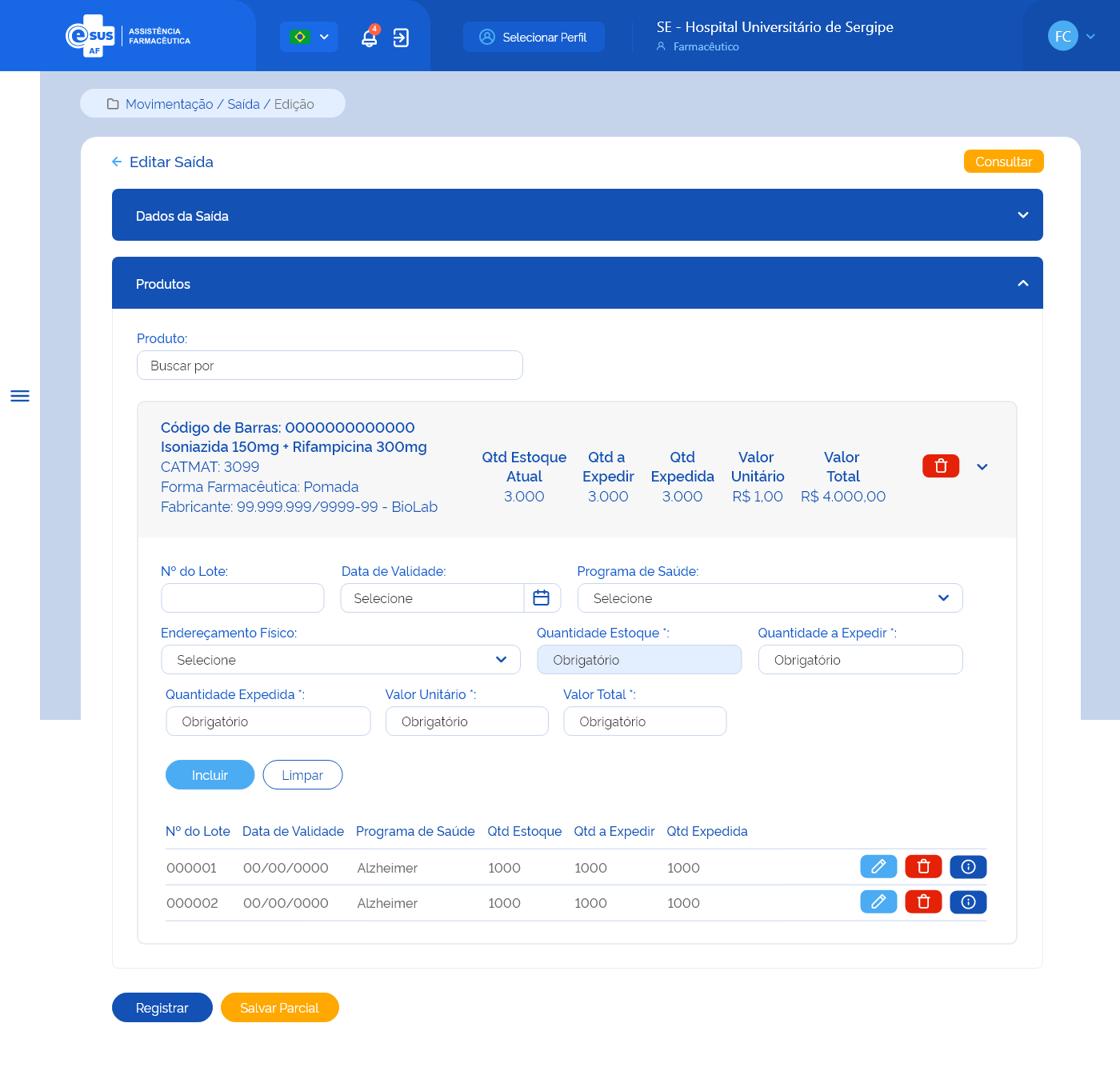This screenshot has width=1120, height=1079.
Task: Click the Quantidade Estoque field
Action: (639, 660)
